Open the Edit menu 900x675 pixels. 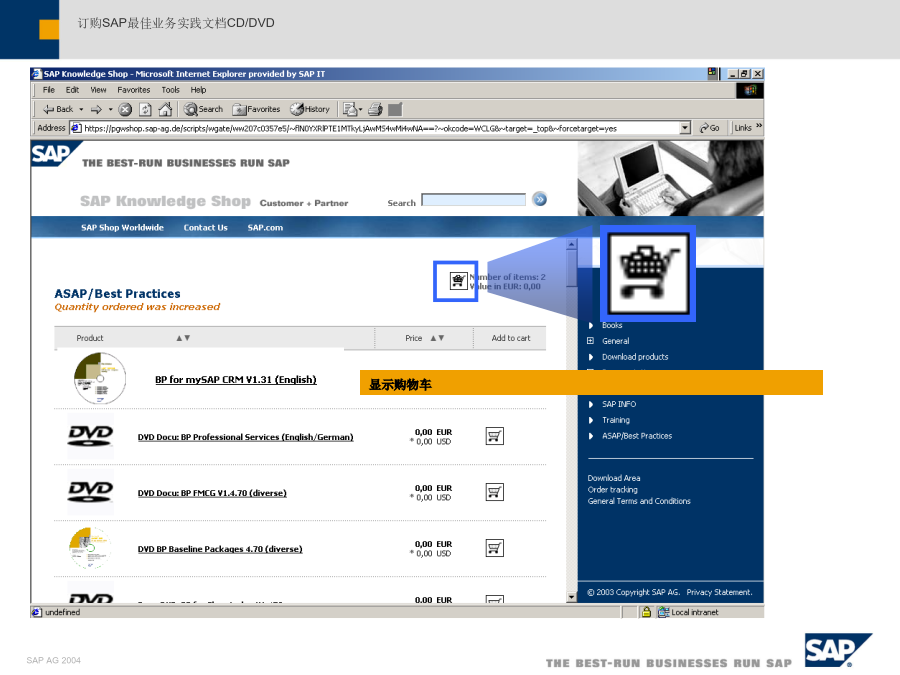(x=72, y=90)
